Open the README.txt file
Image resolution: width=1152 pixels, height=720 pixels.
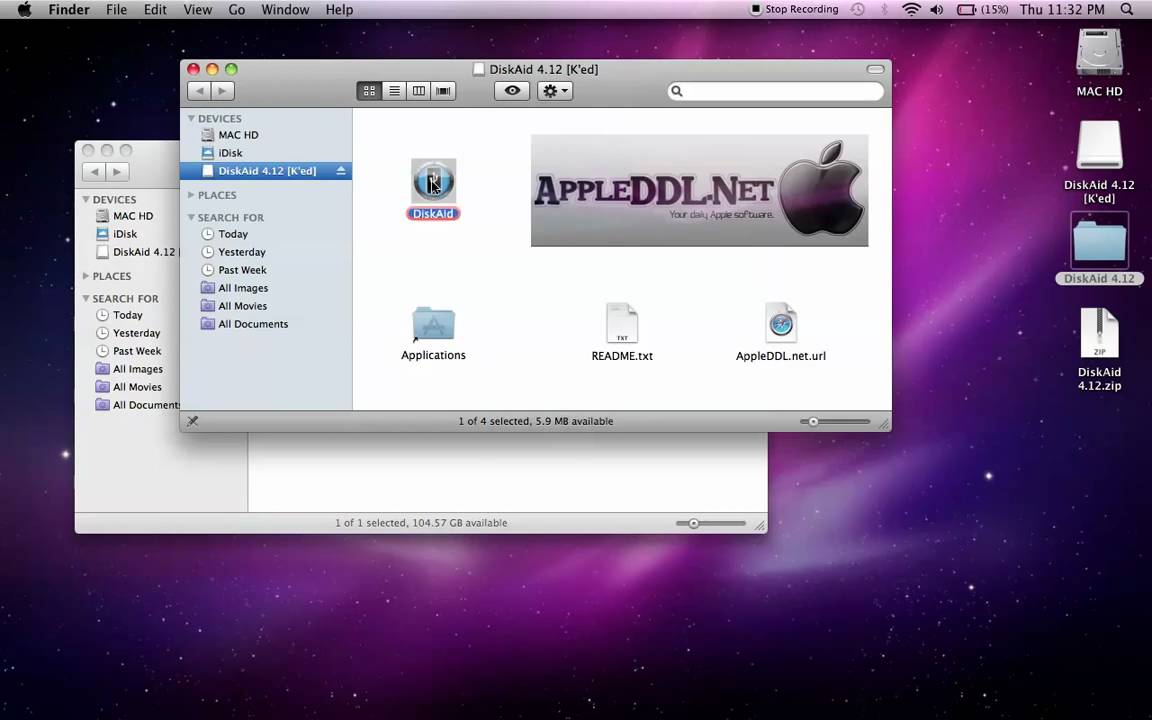[x=622, y=323]
